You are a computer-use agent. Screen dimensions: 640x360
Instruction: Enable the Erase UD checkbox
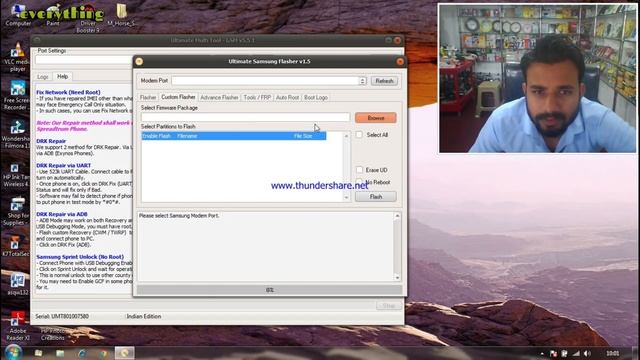coord(359,170)
